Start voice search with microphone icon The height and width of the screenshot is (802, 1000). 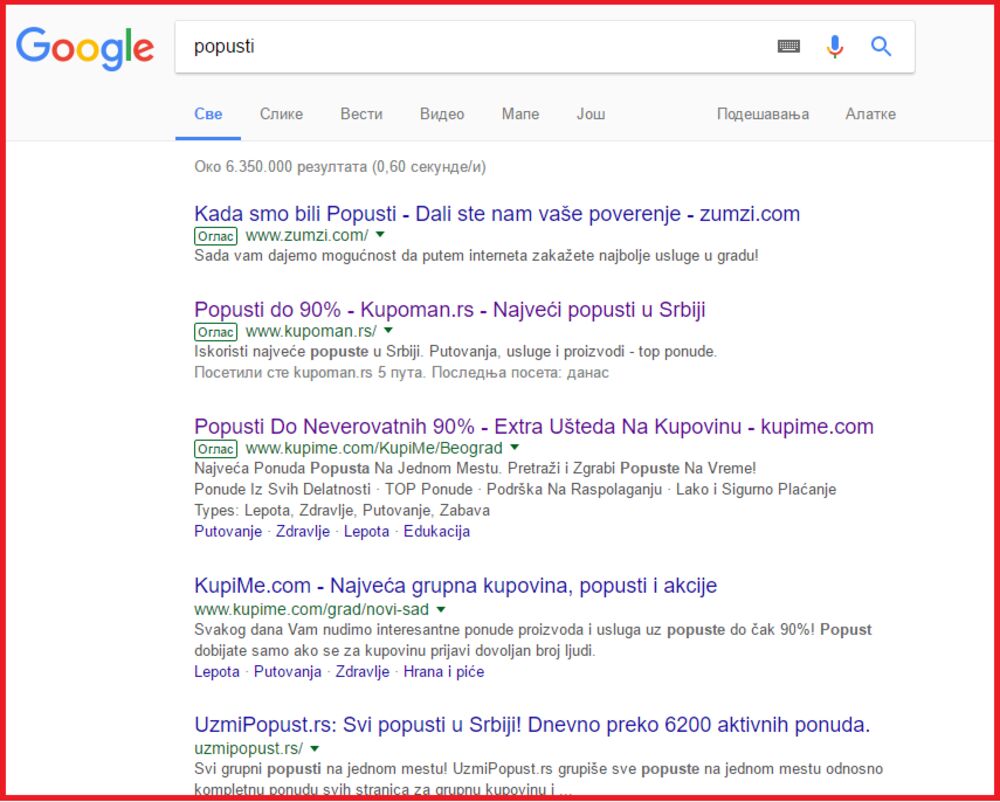(x=835, y=46)
